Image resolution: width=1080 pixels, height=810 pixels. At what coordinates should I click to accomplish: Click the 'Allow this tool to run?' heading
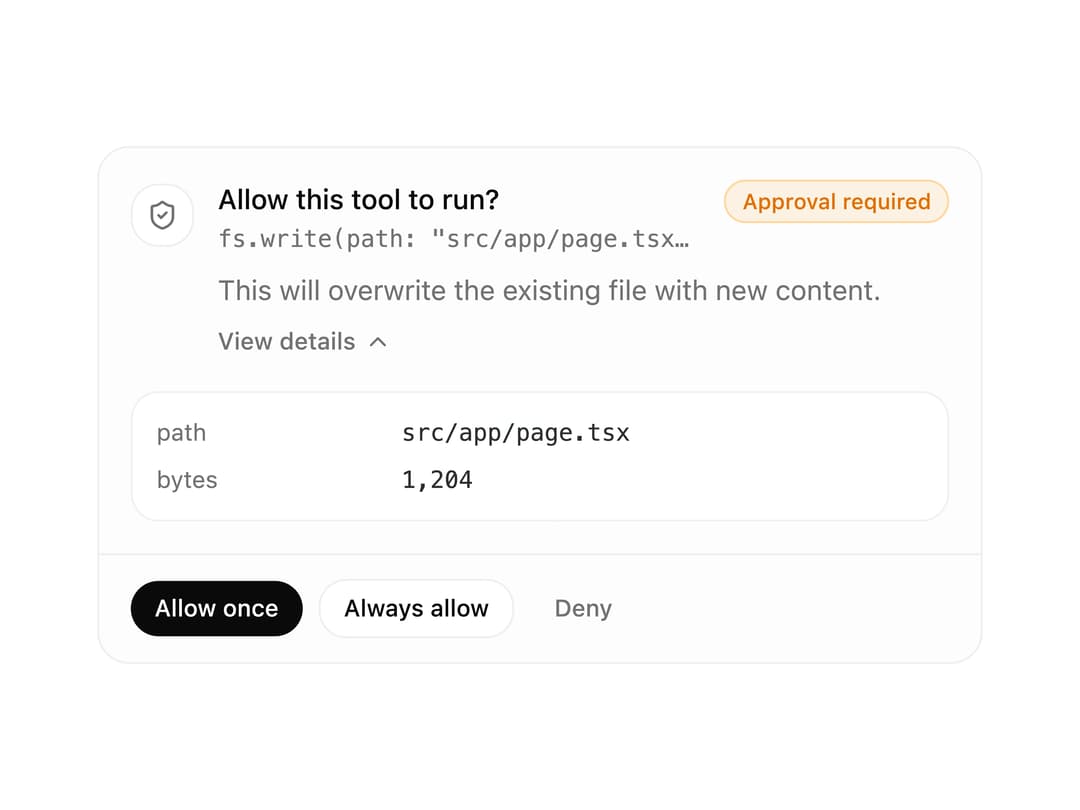tap(358, 200)
